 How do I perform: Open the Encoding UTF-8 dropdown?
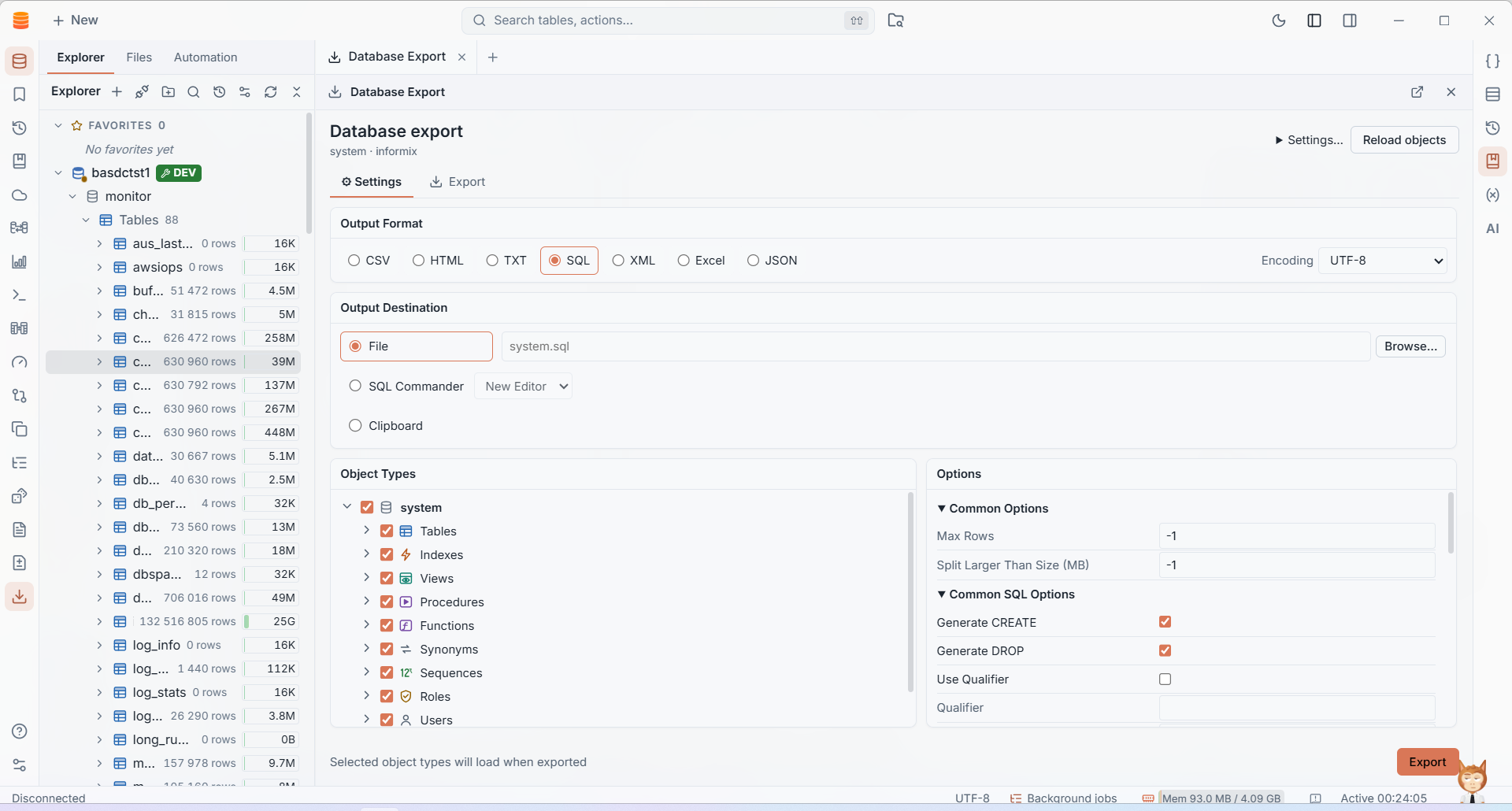(1384, 261)
